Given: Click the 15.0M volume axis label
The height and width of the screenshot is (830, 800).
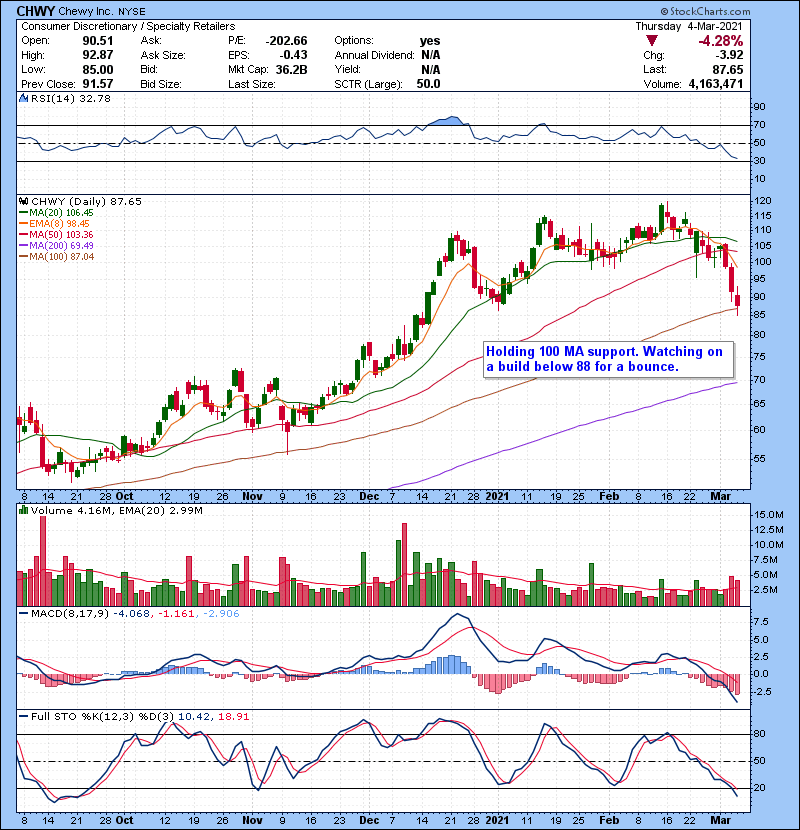Looking at the screenshot, I should coord(769,514).
